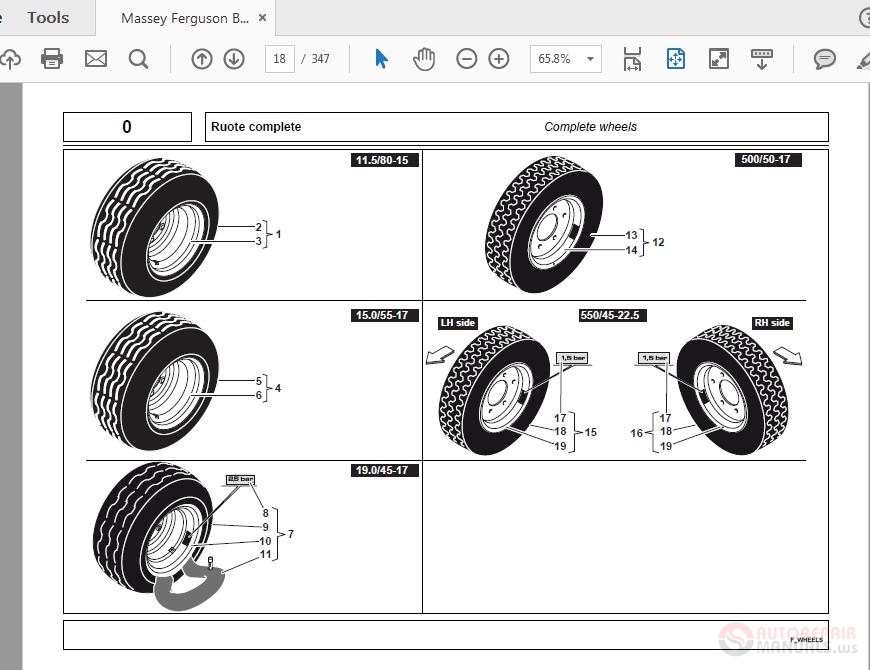Open the 65.8% zoom level dropdown
870x670 pixels.
590,59
